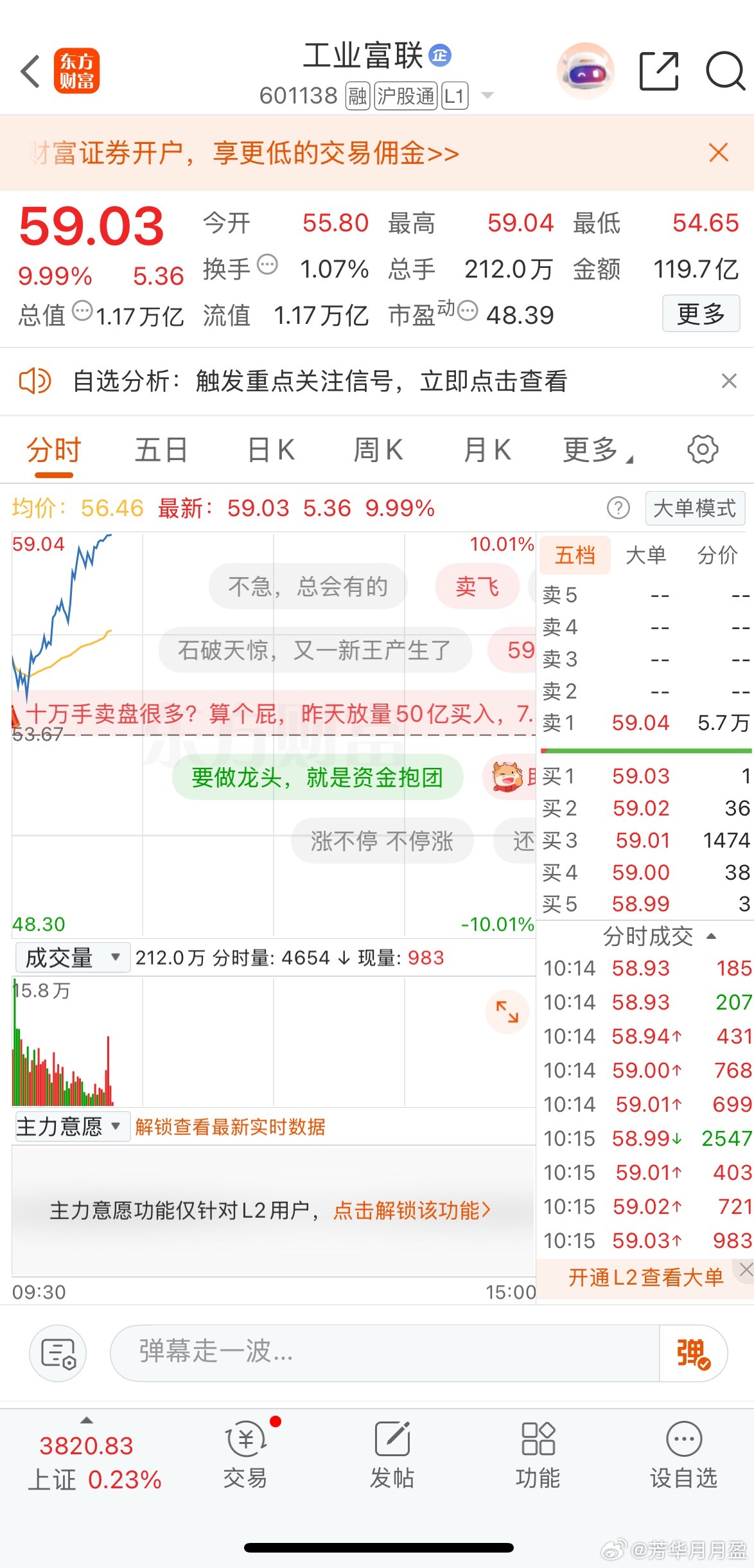Tap the 财富证券开户 commission banner link

point(244,153)
